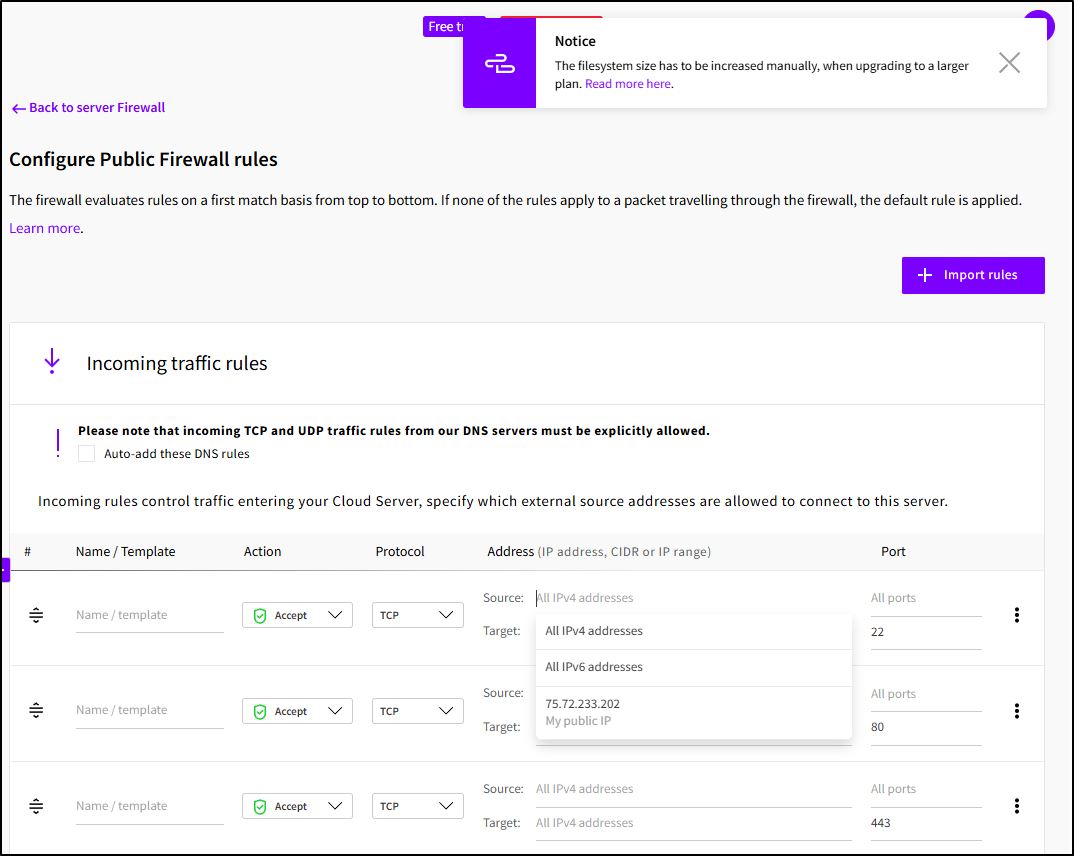Screen dimensions: 1074x856
Task: Enable Auto-add these DNS rules checkbox
Action: pyautogui.click(x=87, y=454)
